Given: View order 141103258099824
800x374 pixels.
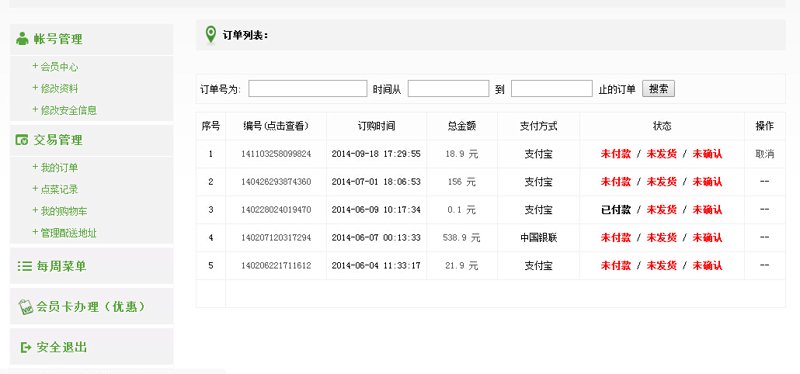Looking at the screenshot, I should click(x=276, y=154).
